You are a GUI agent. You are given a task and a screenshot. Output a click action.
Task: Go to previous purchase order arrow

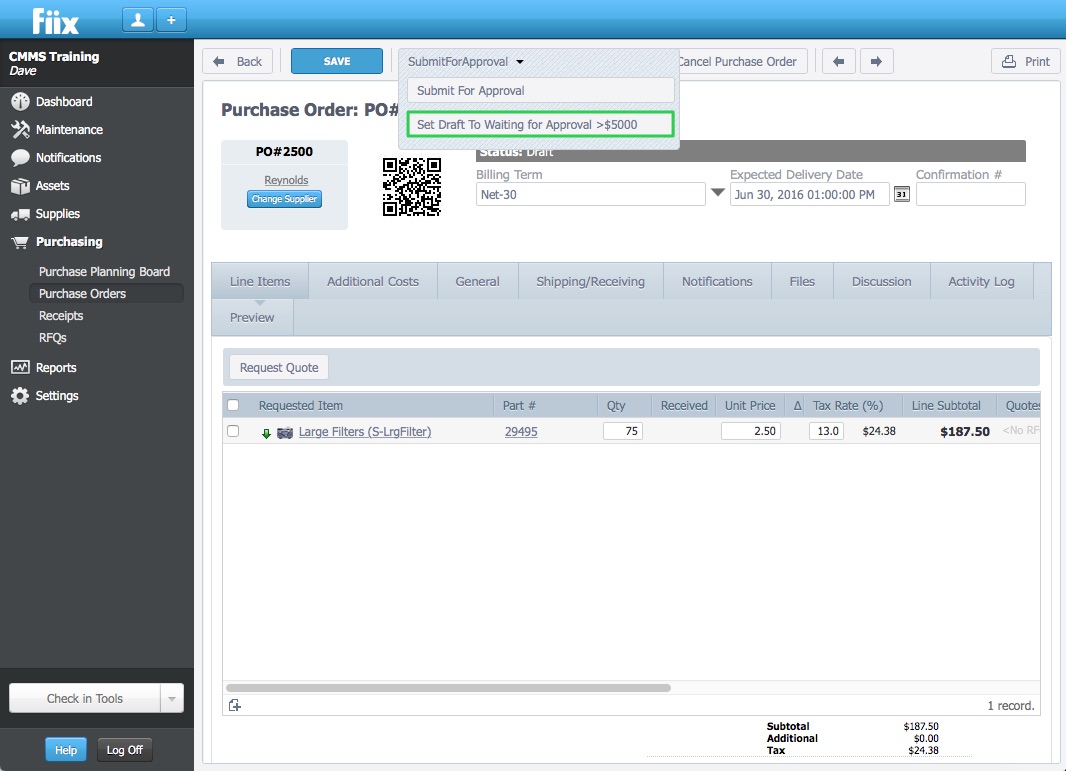point(838,61)
